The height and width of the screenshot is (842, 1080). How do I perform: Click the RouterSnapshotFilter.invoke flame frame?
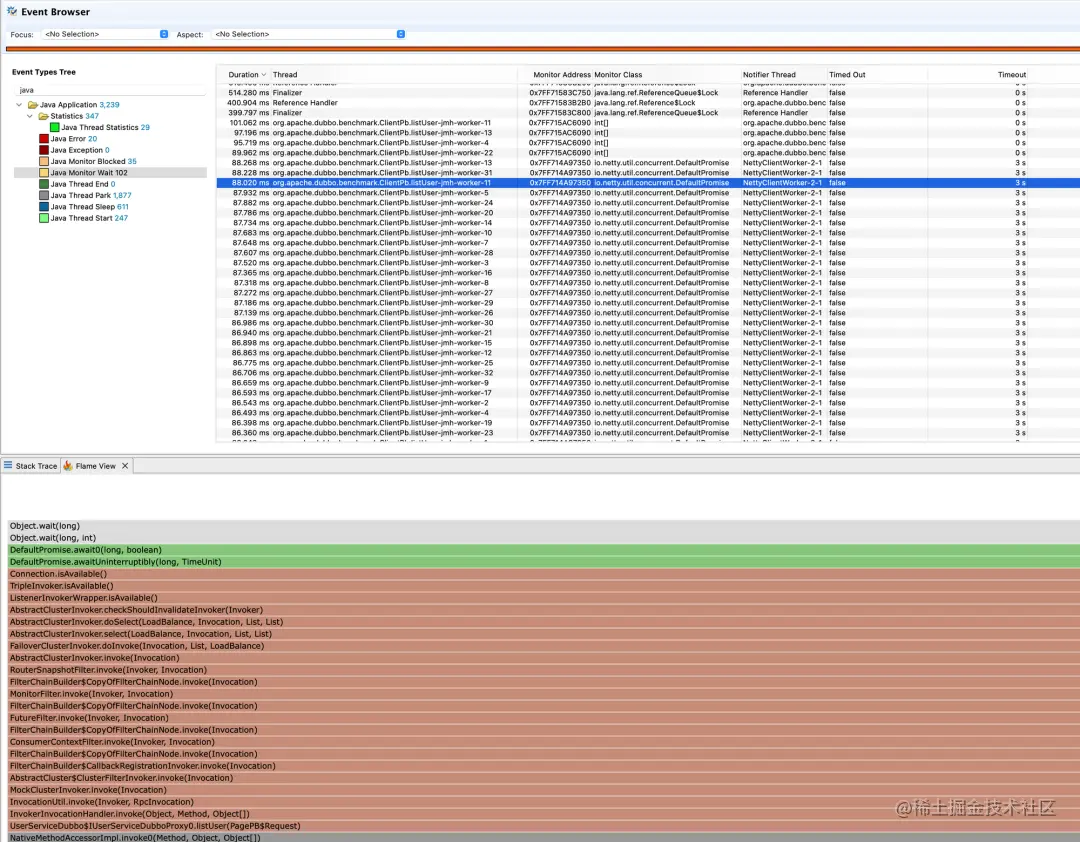point(543,670)
